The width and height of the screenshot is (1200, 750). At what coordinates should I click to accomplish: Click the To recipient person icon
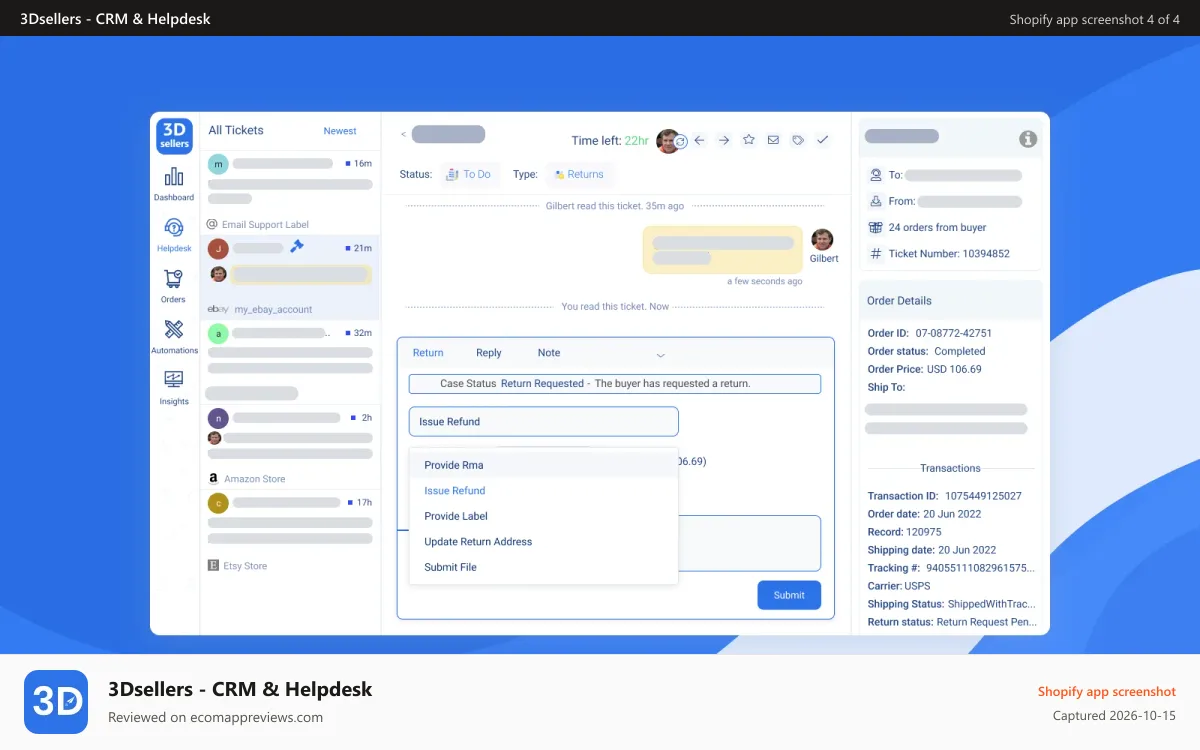click(876, 175)
